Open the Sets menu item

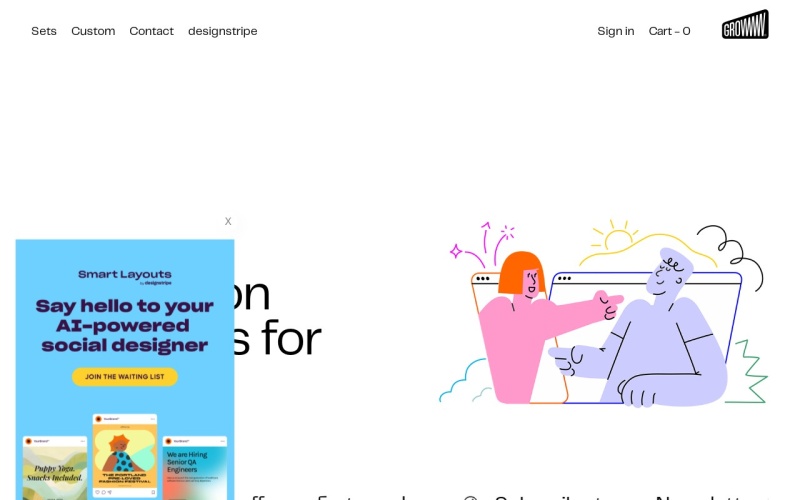[x=44, y=31]
